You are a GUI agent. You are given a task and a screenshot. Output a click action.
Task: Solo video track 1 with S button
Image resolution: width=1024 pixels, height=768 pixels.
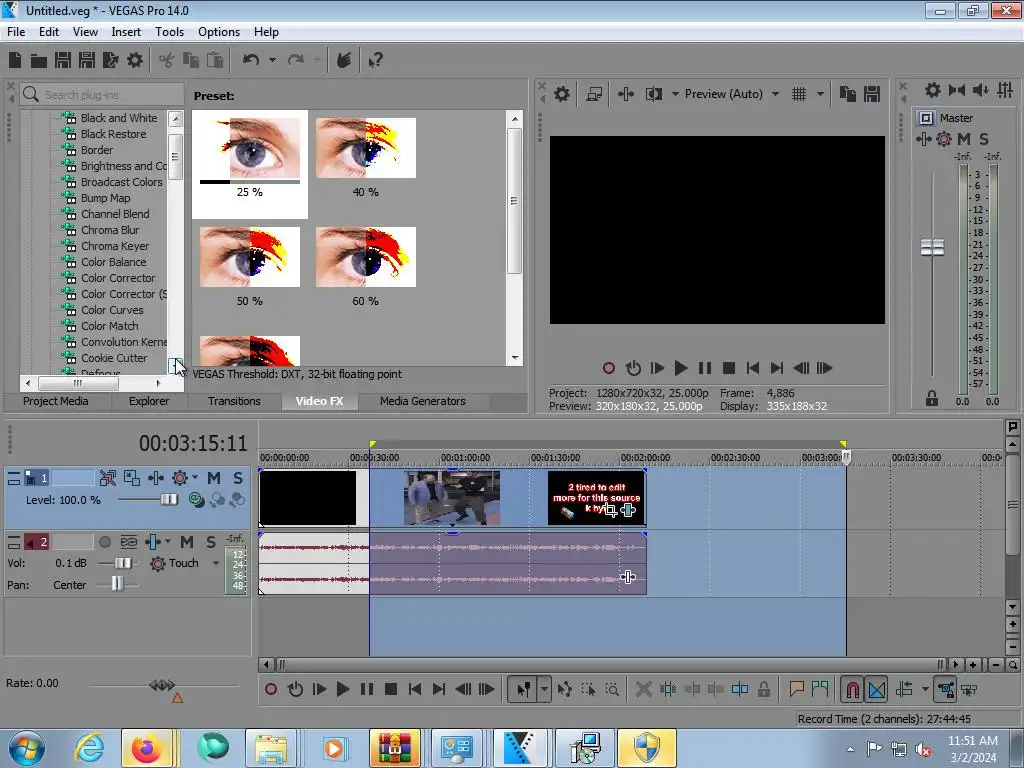click(x=238, y=478)
